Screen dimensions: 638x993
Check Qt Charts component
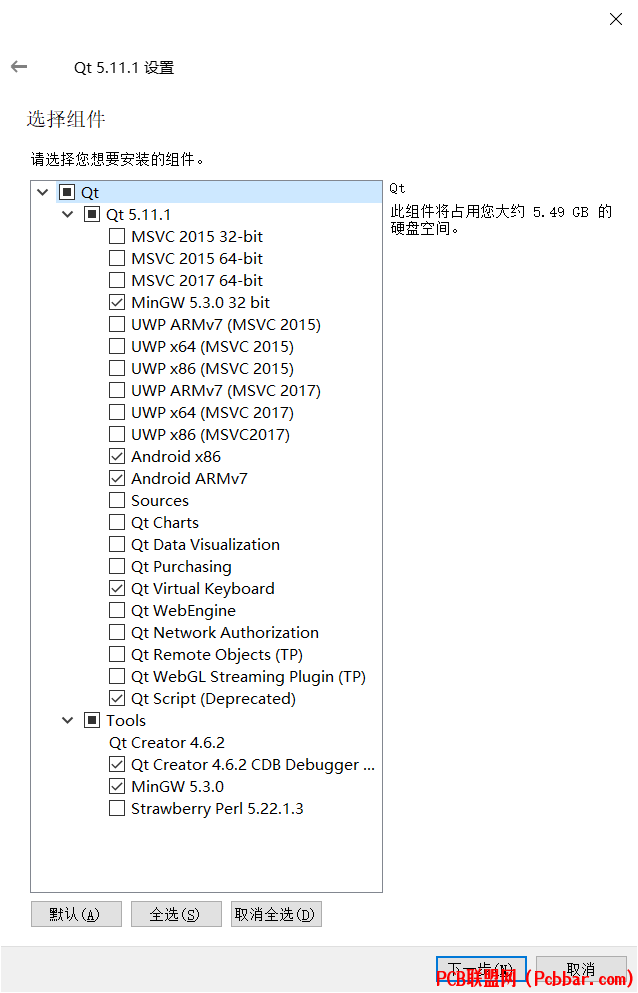[117, 522]
